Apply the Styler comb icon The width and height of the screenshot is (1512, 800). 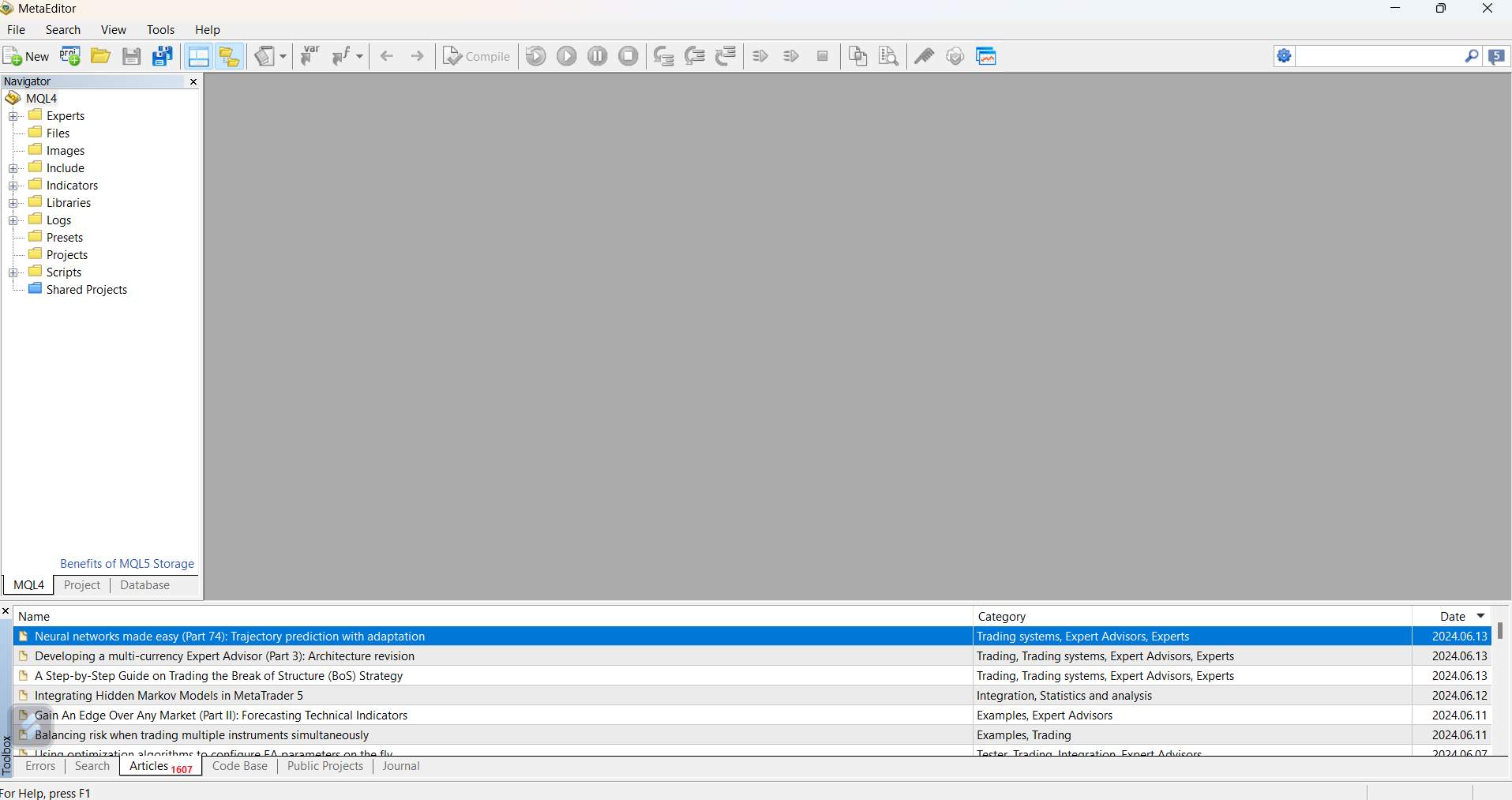(x=924, y=56)
